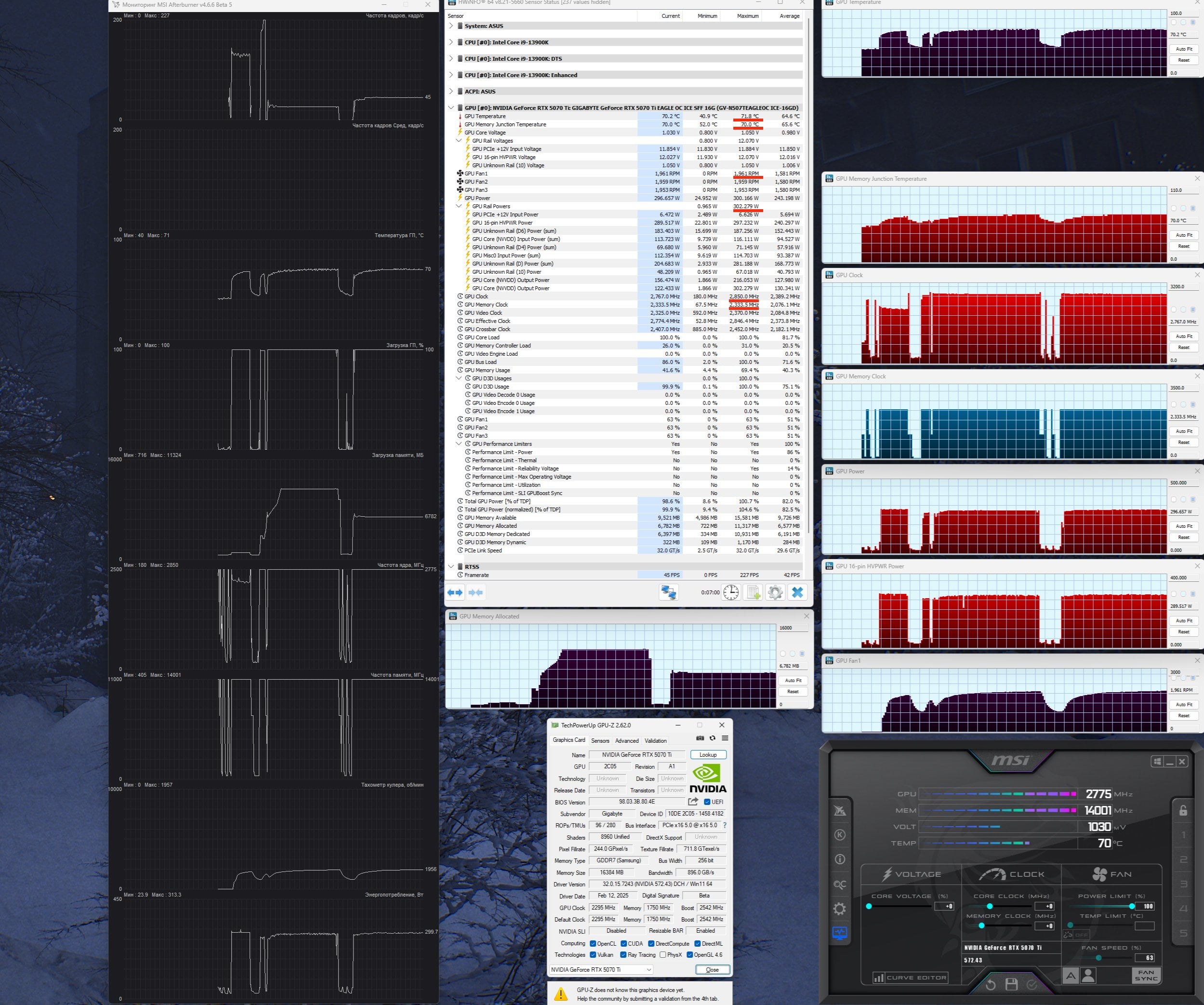The image size is (1204, 1005).
Task: Expand CPU Intel Core i9-13900K: DTS group
Action: coord(451,58)
